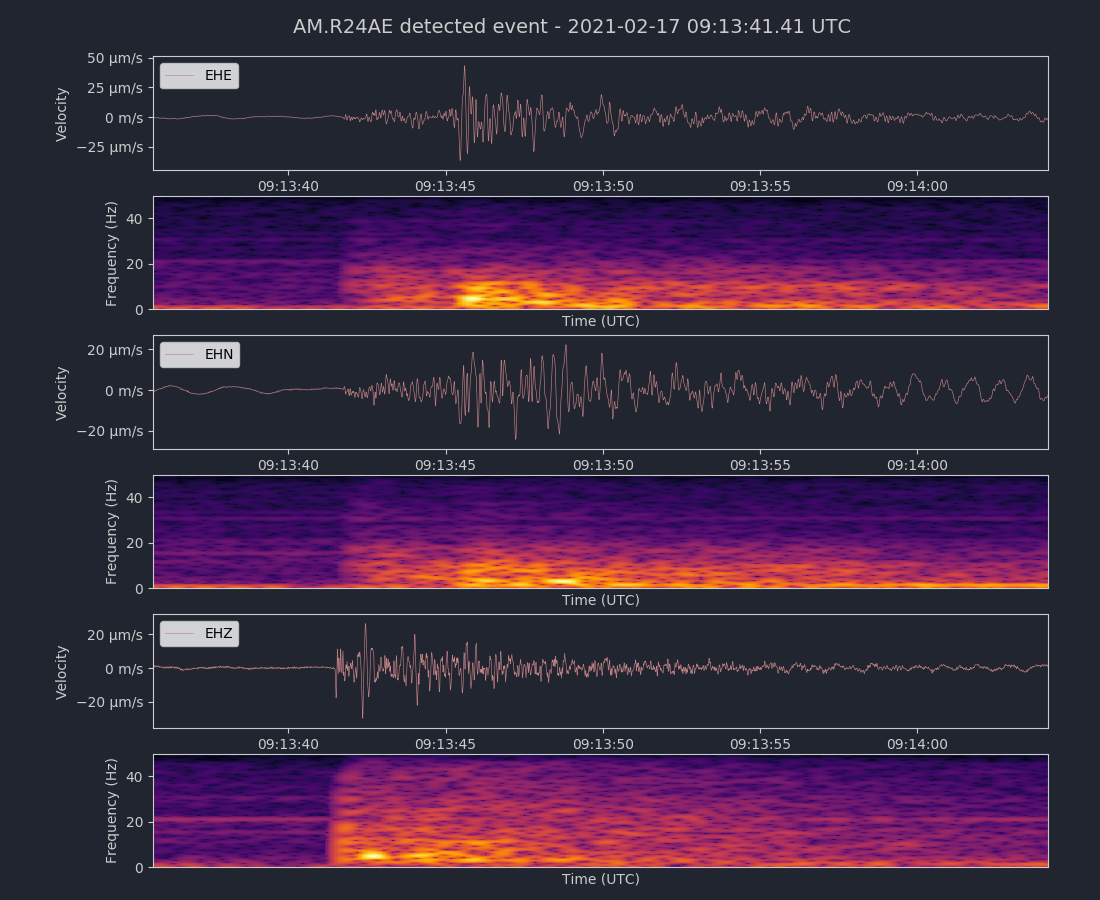Click the 09:13:45 tick under the EHE waveform

446,186
